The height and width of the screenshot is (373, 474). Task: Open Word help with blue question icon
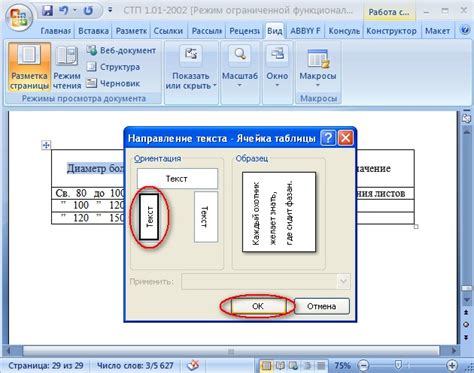(465, 30)
